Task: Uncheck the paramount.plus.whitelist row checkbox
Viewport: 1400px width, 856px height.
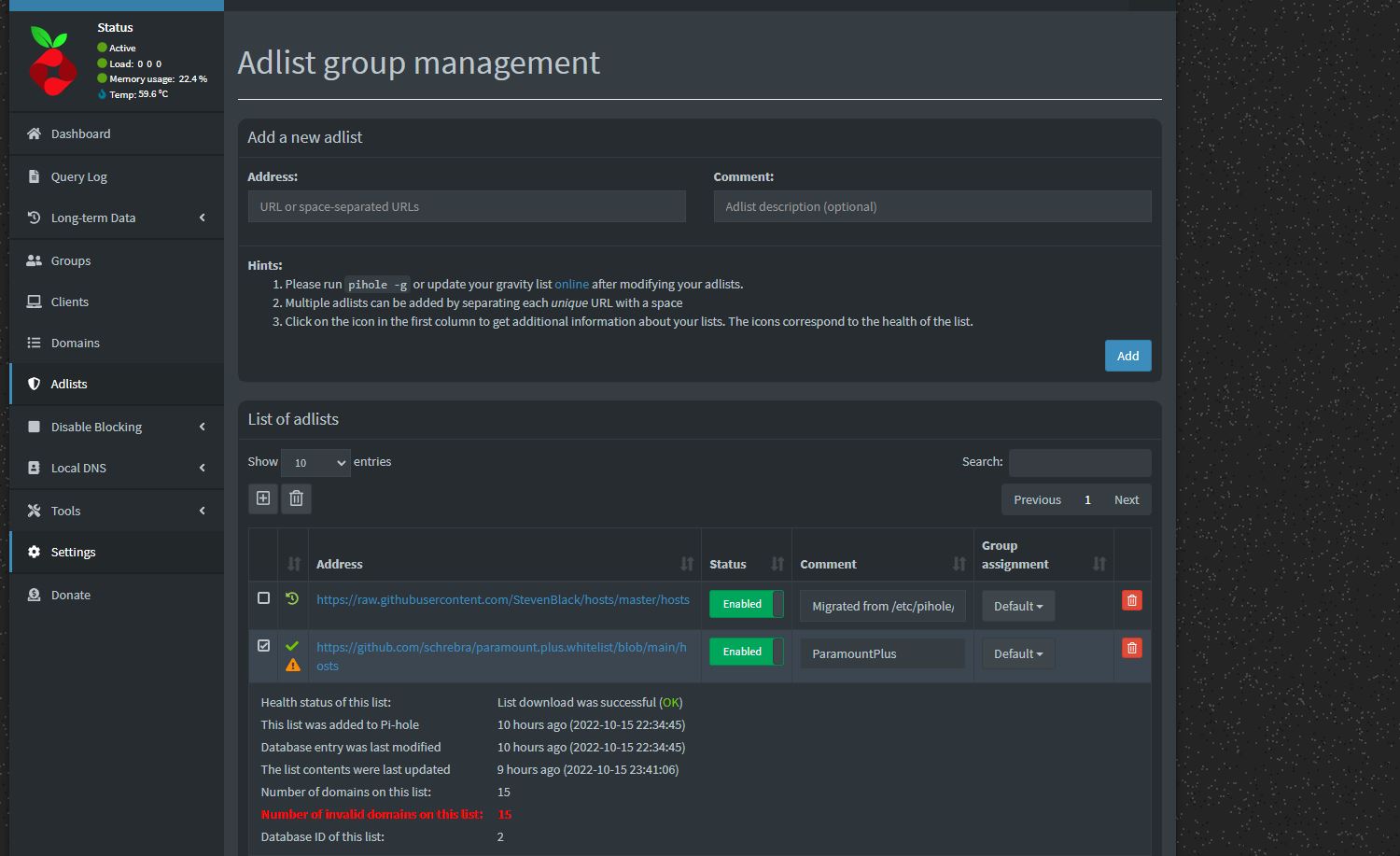Action: [x=263, y=645]
